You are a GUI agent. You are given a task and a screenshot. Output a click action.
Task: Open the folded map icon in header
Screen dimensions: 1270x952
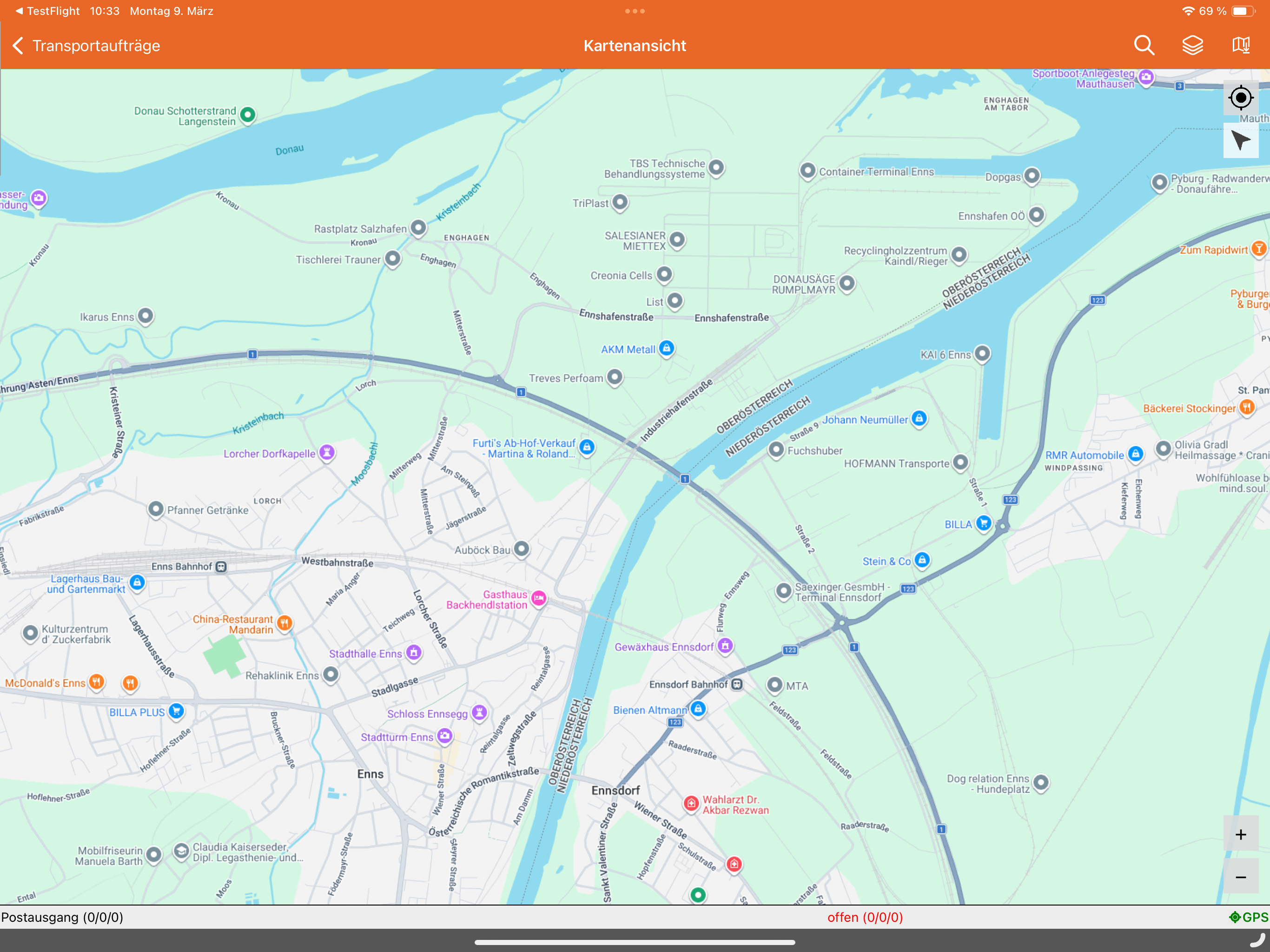click(x=1241, y=46)
